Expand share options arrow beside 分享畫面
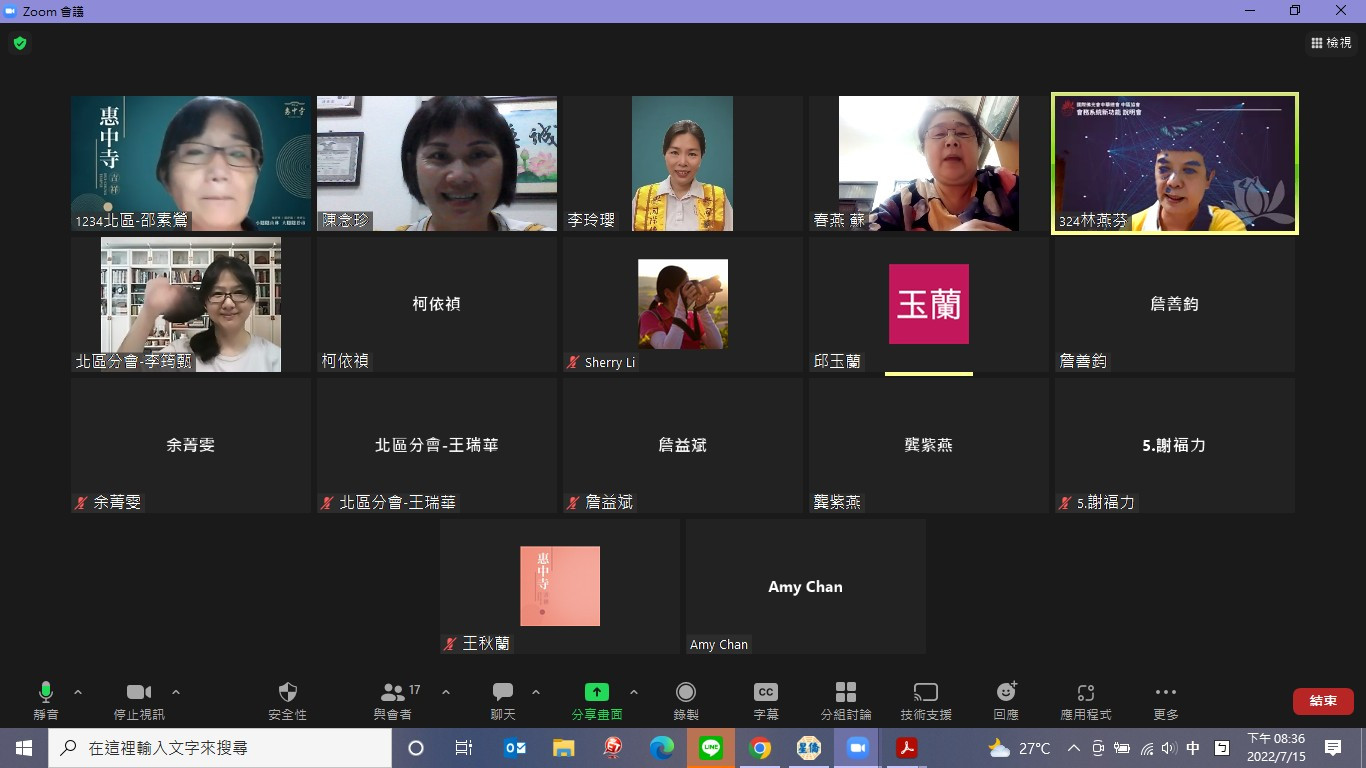 634,692
